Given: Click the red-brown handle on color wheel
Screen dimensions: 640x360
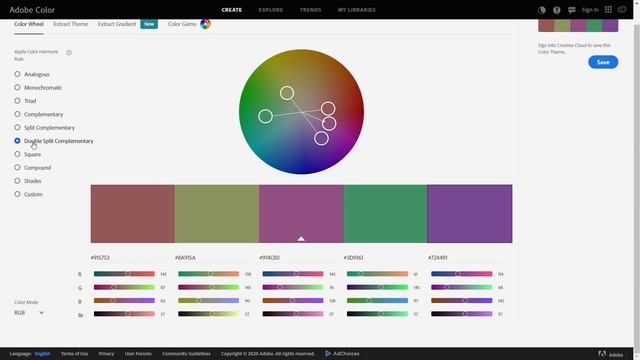Looking at the screenshot, I should click(x=328, y=109).
